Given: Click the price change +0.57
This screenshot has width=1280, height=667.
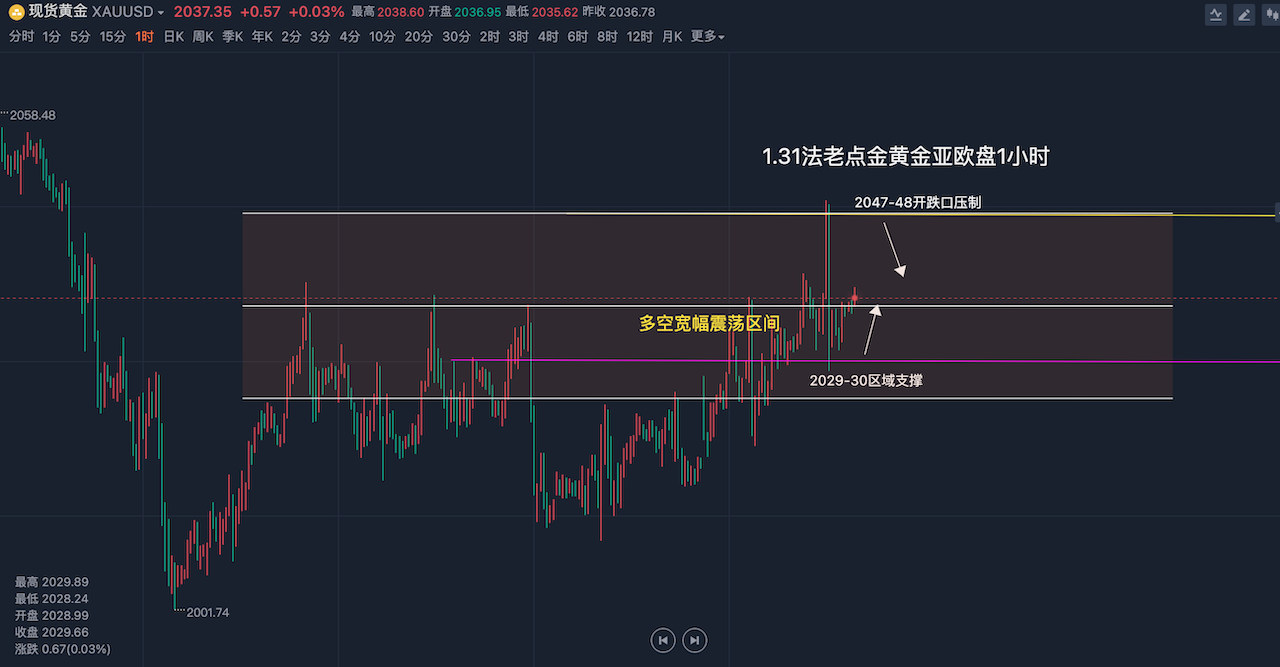Looking at the screenshot, I should [260, 12].
